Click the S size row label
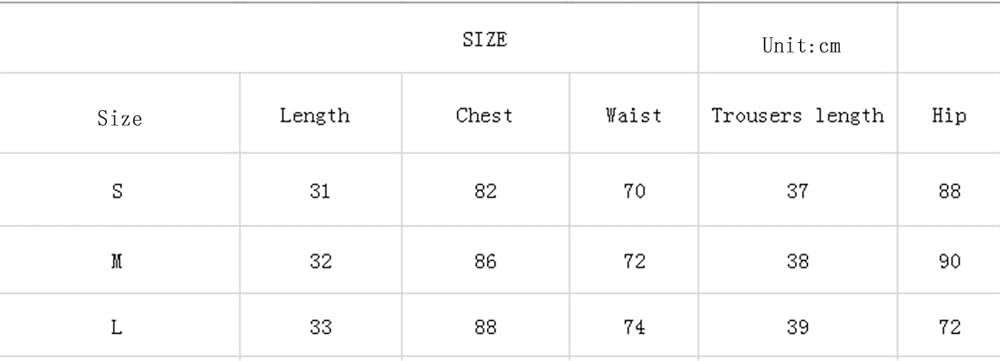Screen dimensions: 1000x361 [117, 191]
